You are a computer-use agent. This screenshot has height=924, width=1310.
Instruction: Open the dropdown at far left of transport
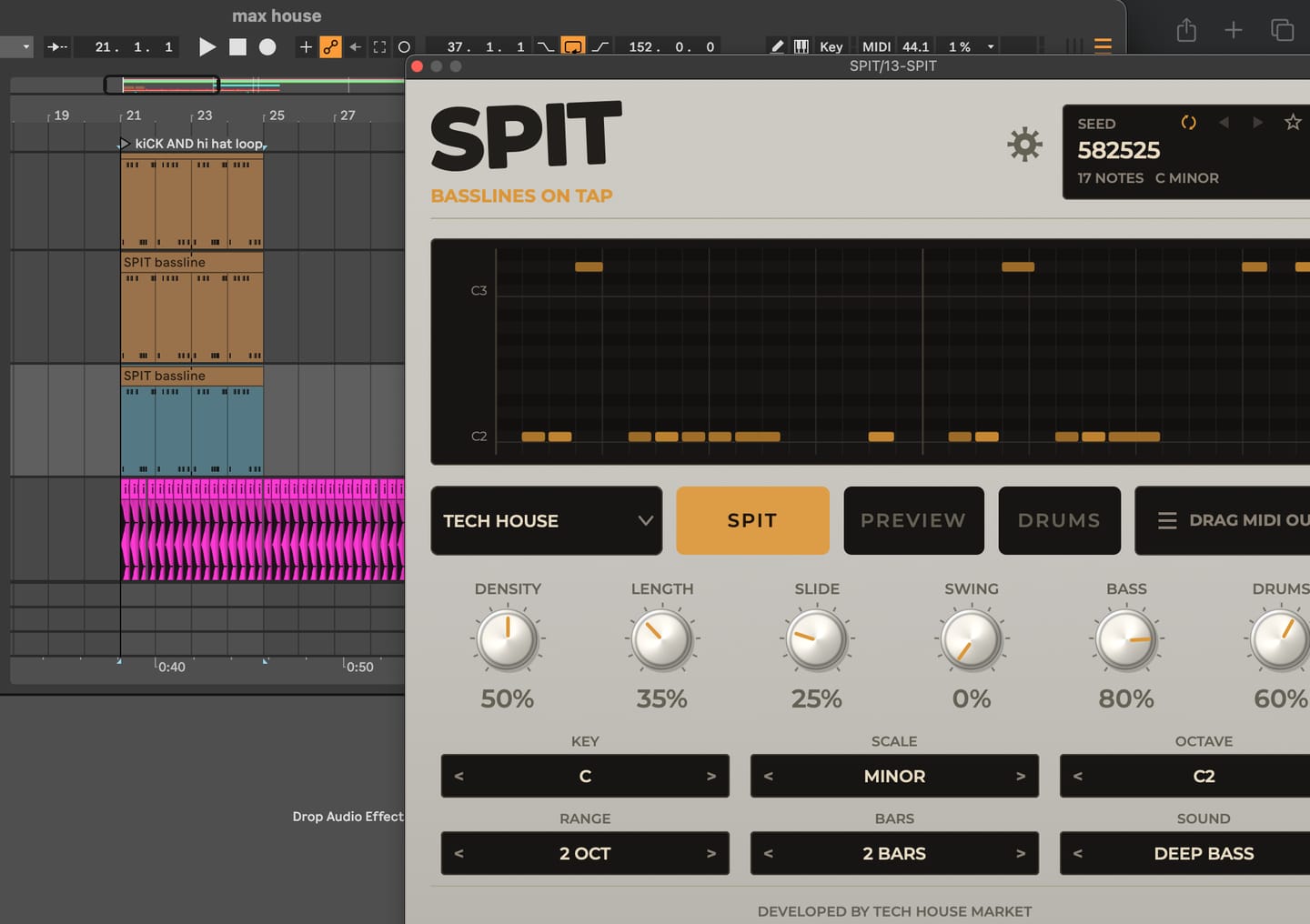17,46
